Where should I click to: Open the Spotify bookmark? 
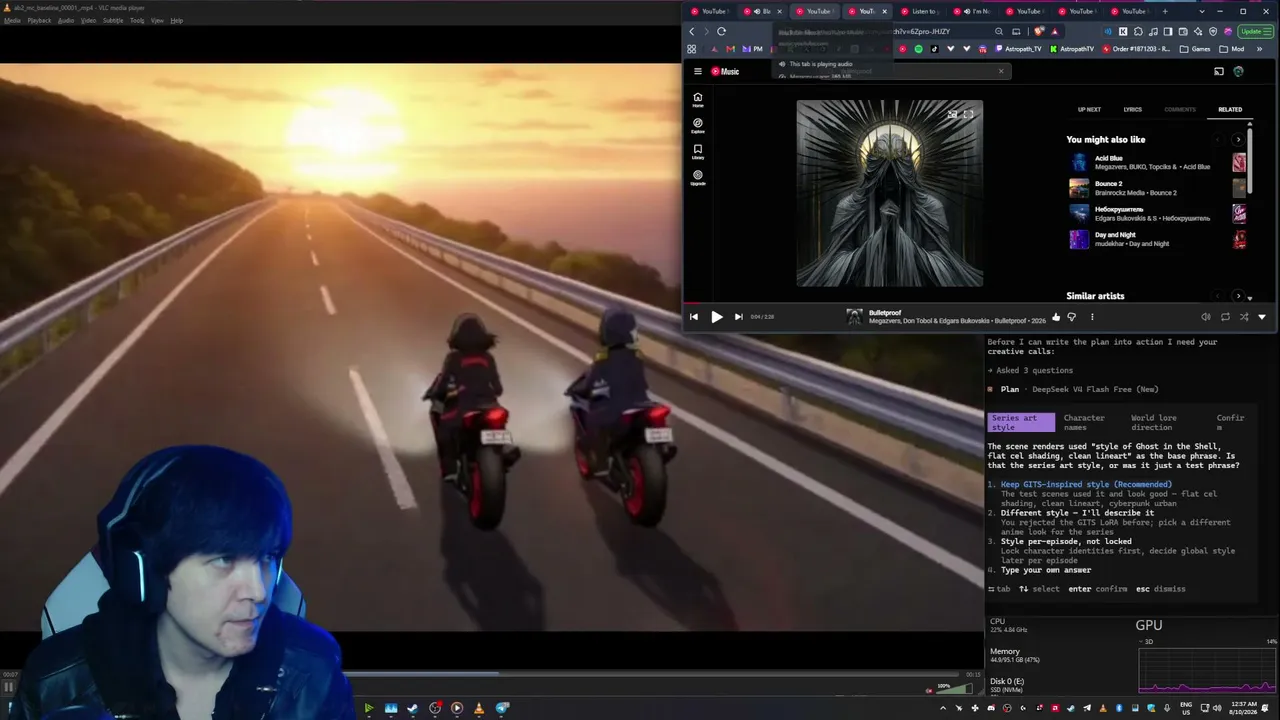919,49
